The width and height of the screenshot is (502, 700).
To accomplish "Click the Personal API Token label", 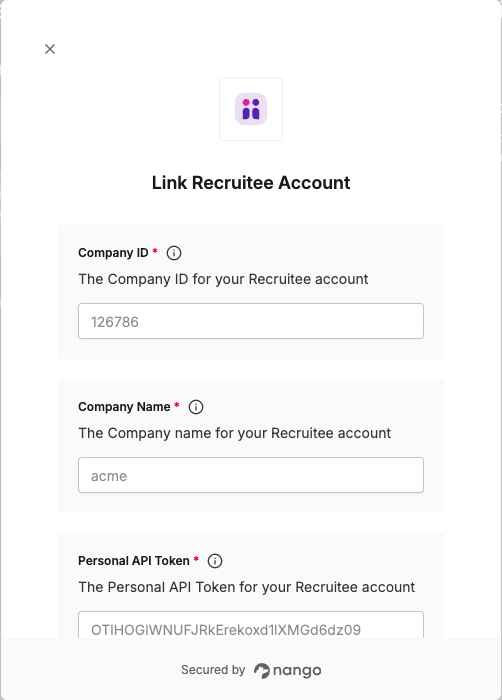I will tap(134, 561).
